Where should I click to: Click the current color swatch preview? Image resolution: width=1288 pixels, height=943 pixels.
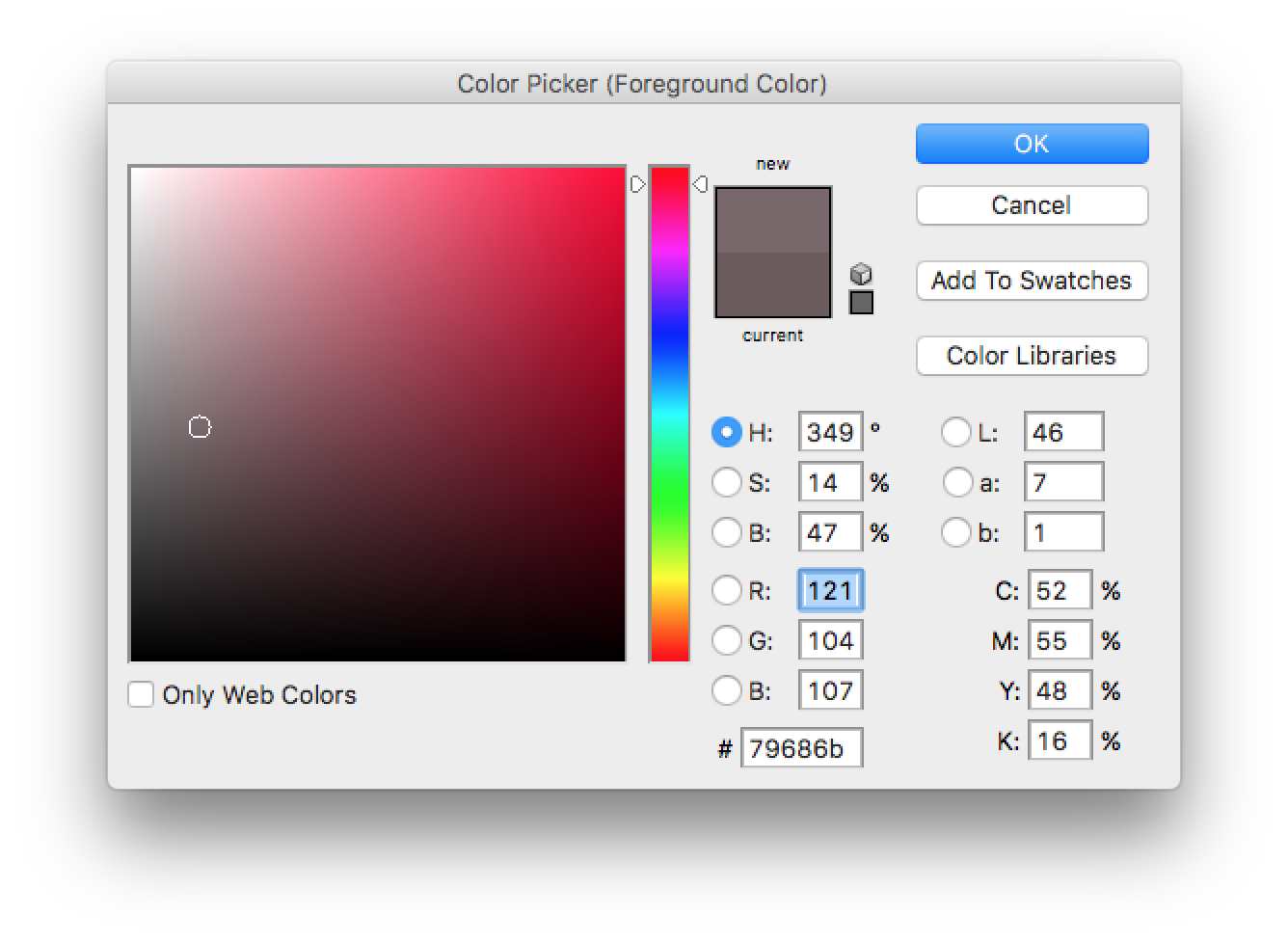[772, 285]
